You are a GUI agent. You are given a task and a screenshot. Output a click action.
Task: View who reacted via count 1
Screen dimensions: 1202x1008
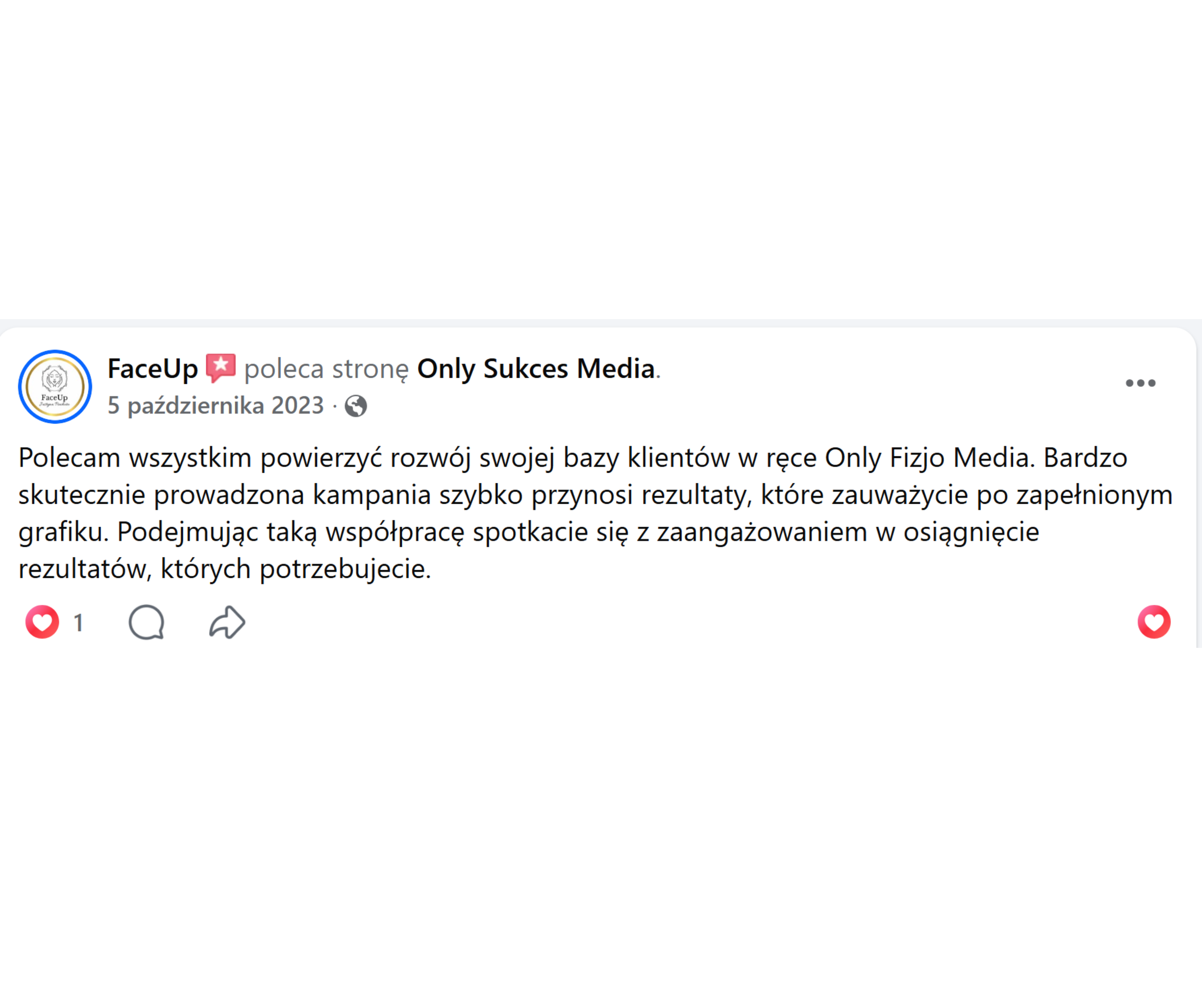click(x=79, y=622)
